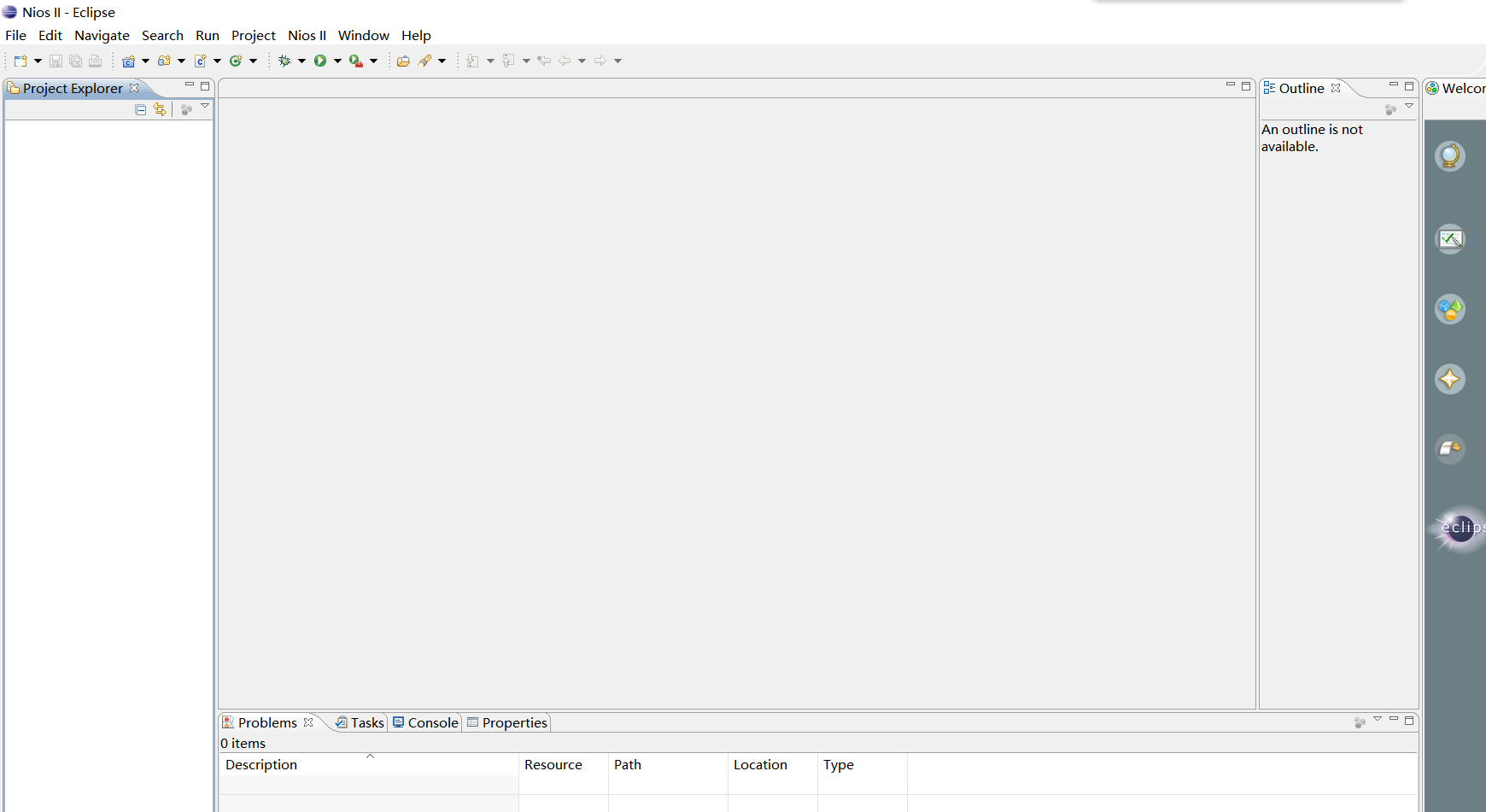Sort by the Resource column header
This screenshot has height=812, width=1486.
coord(564,764)
